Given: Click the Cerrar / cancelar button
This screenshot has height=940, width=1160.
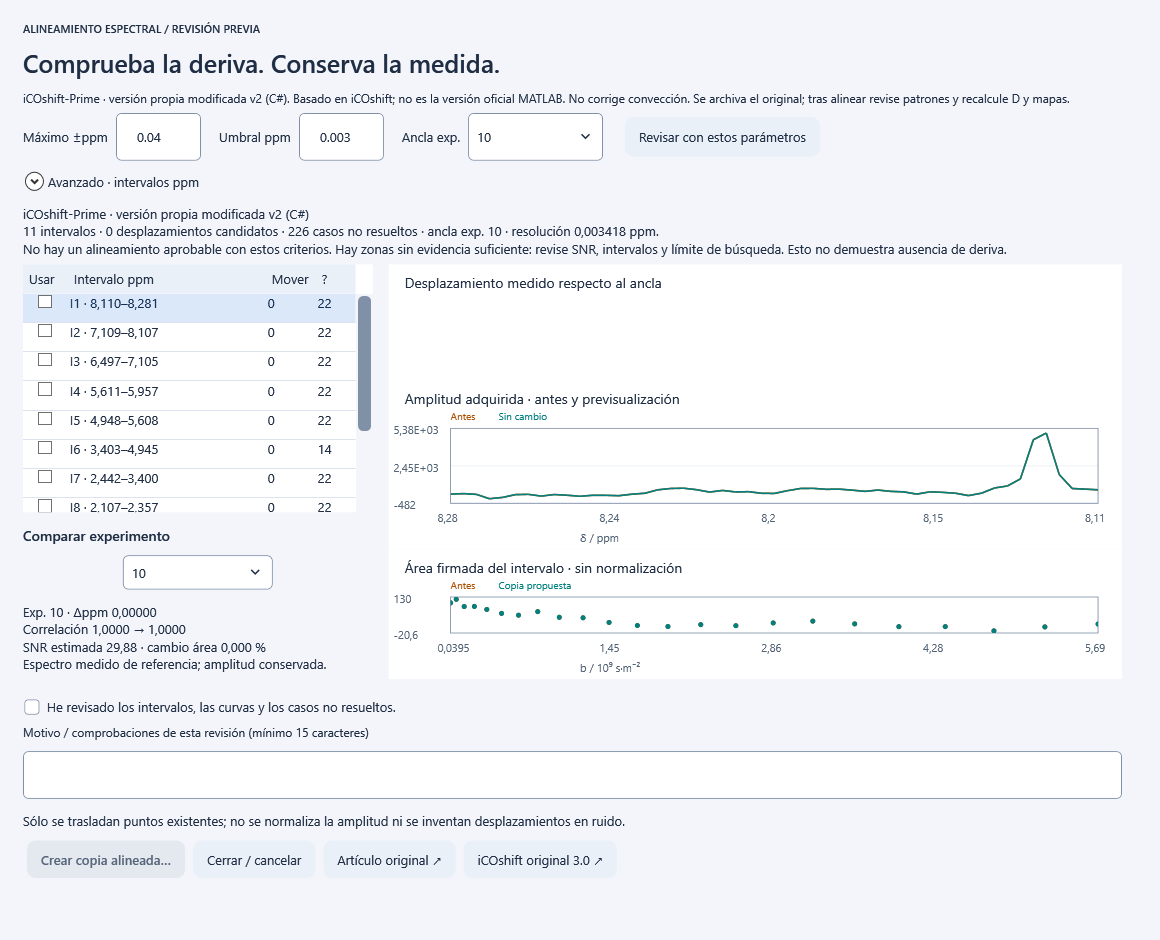Looking at the screenshot, I should [x=254, y=859].
